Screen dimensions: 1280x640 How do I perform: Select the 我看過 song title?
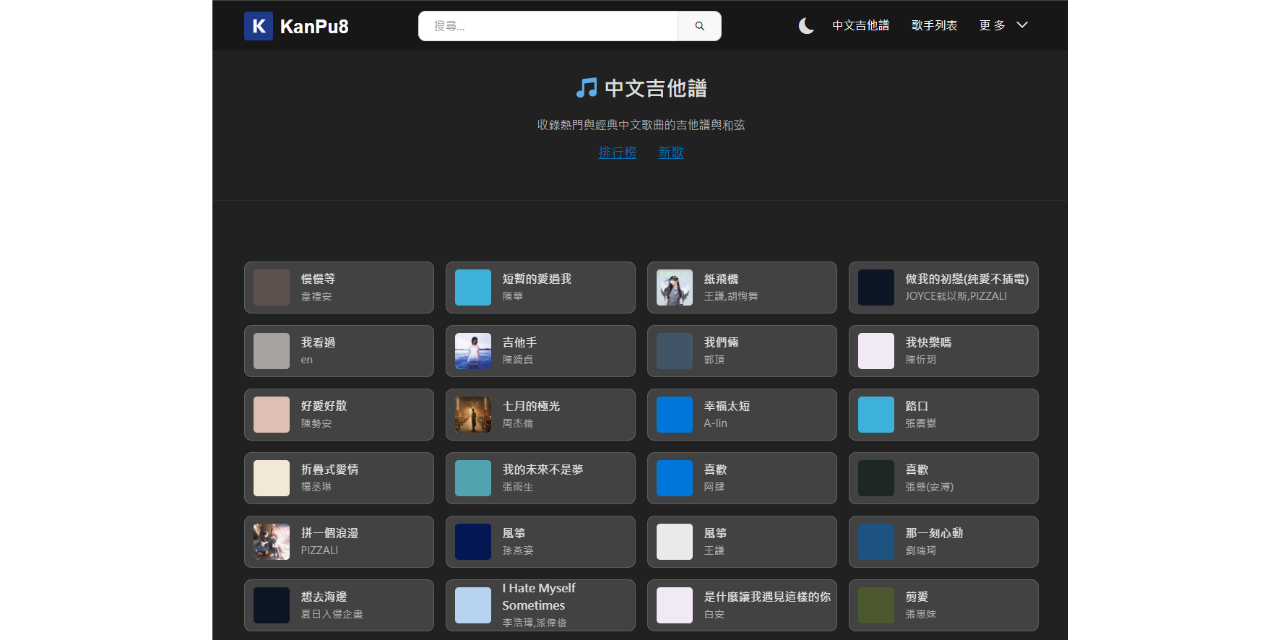click(318, 342)
